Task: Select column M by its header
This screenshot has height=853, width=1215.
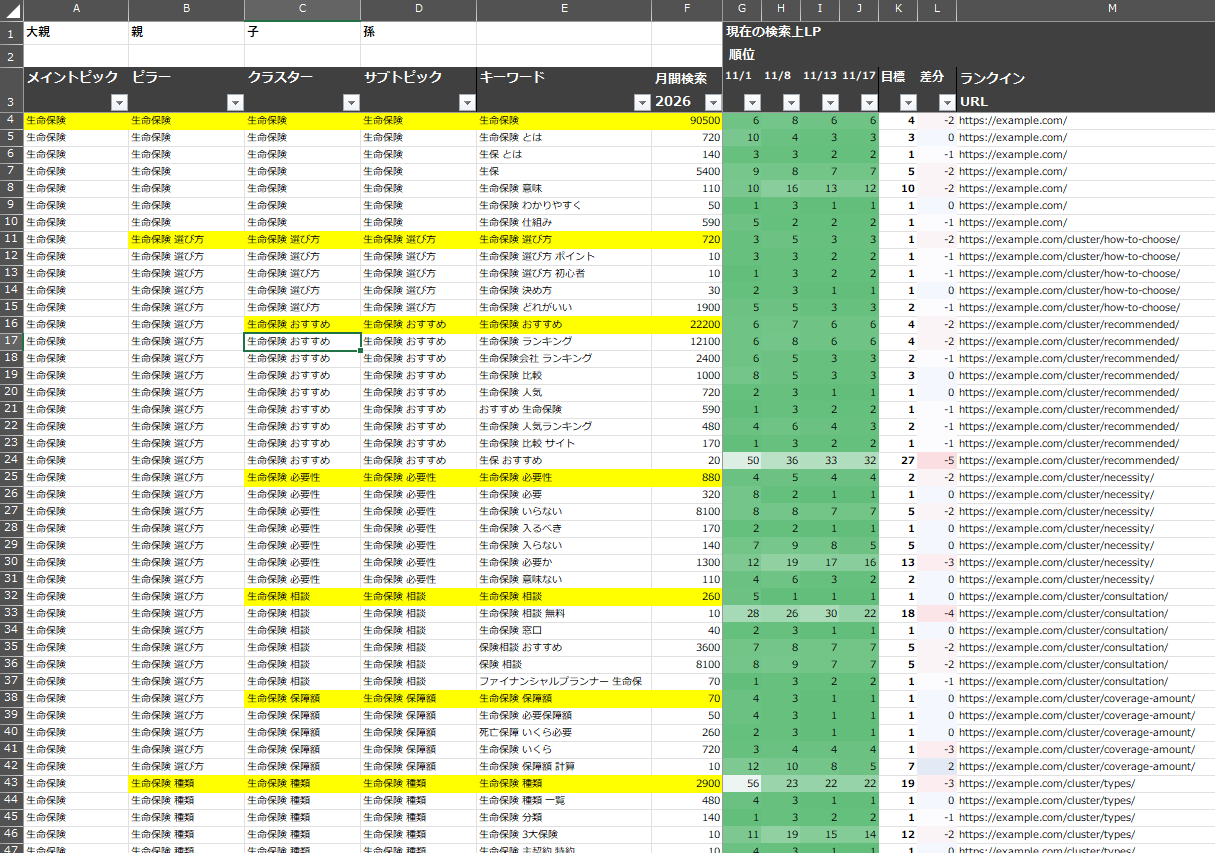Action: tap(1085, 9)
